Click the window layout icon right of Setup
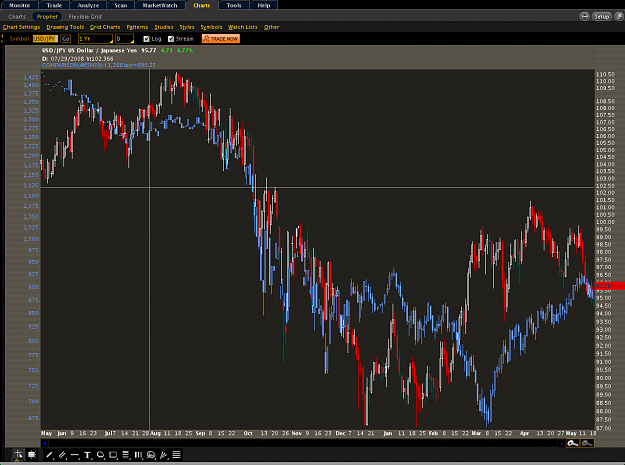 click(619, 16)
